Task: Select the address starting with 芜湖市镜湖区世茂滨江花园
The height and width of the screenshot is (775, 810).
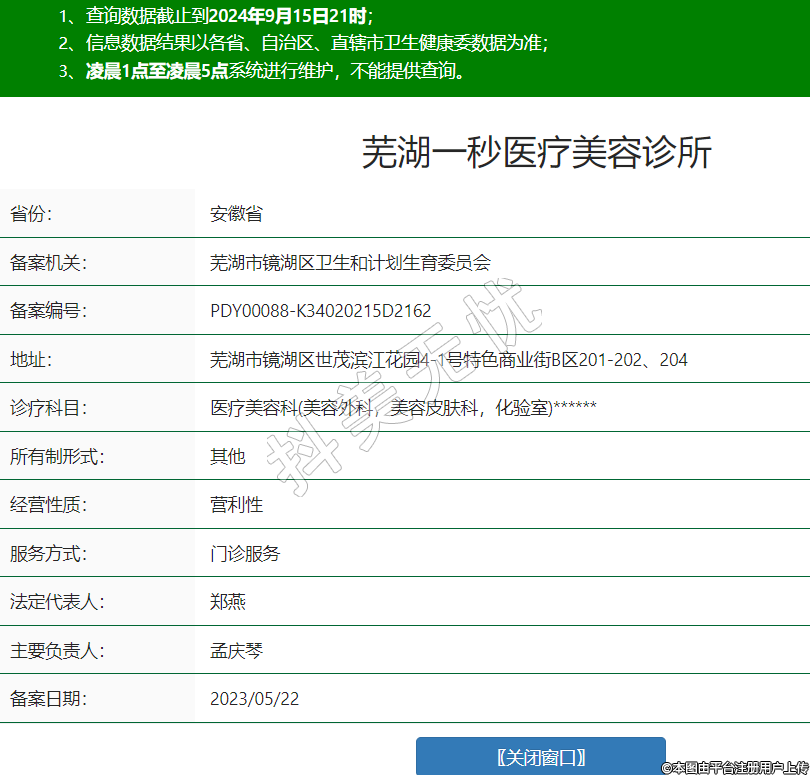Action: (448, 359)
